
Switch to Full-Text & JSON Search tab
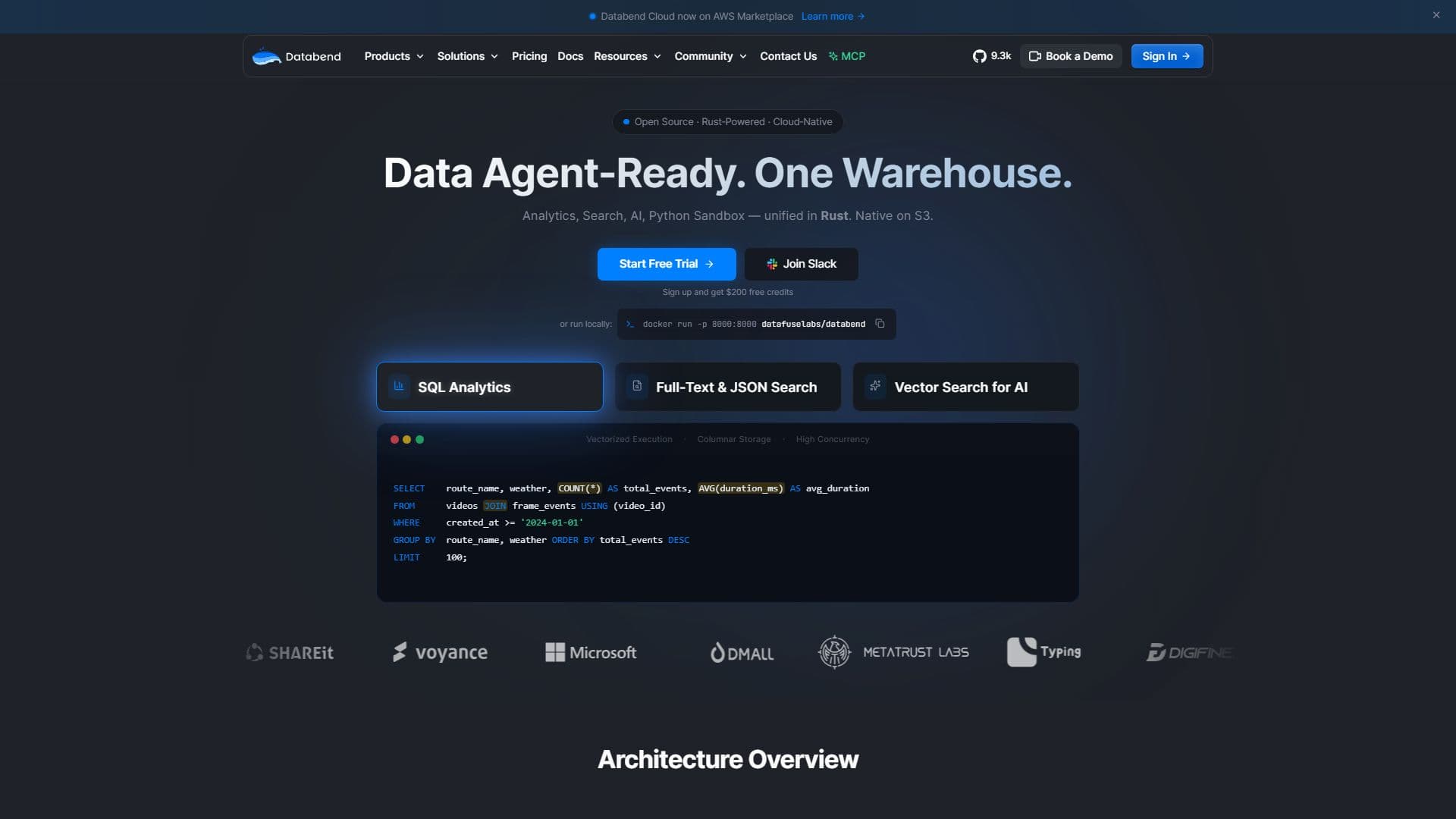click(728, 387)
